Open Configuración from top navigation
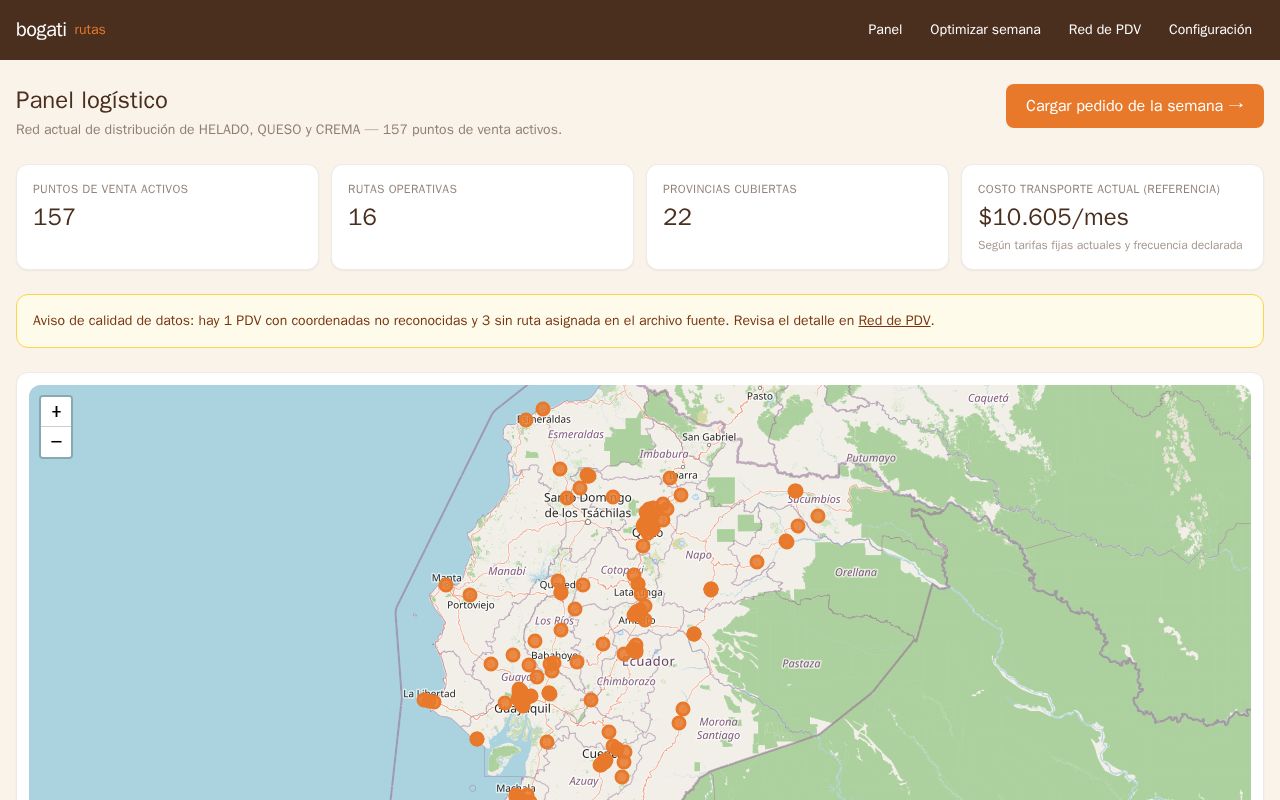1280x800 pixels. (1210, 30)
